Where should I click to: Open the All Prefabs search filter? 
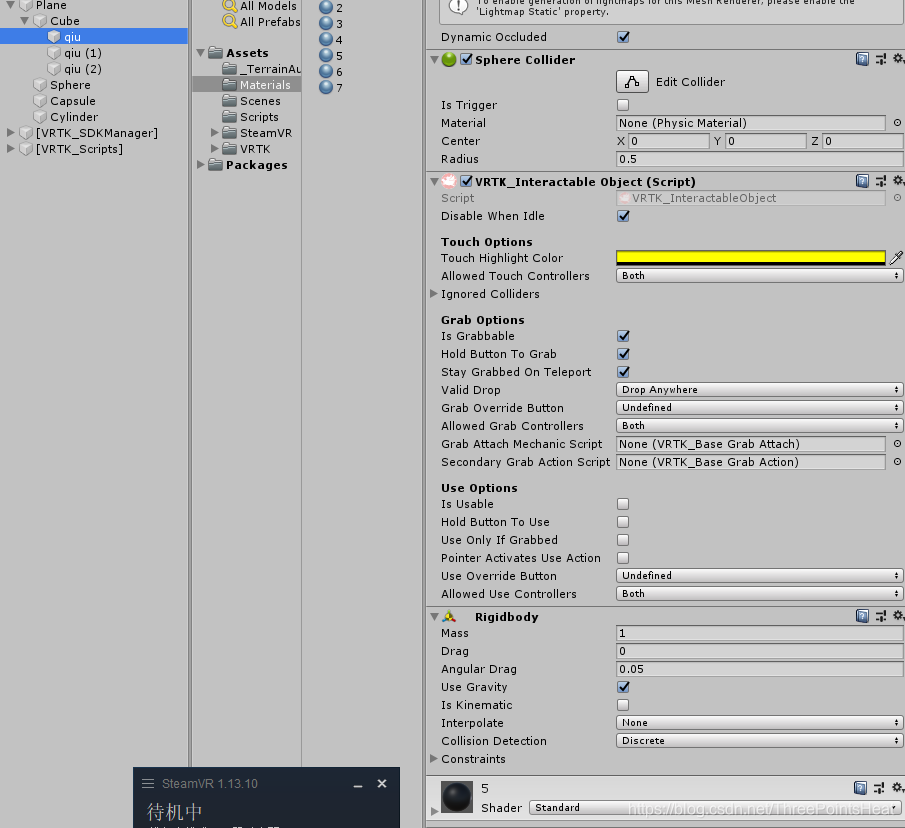[x=261, y=22]
